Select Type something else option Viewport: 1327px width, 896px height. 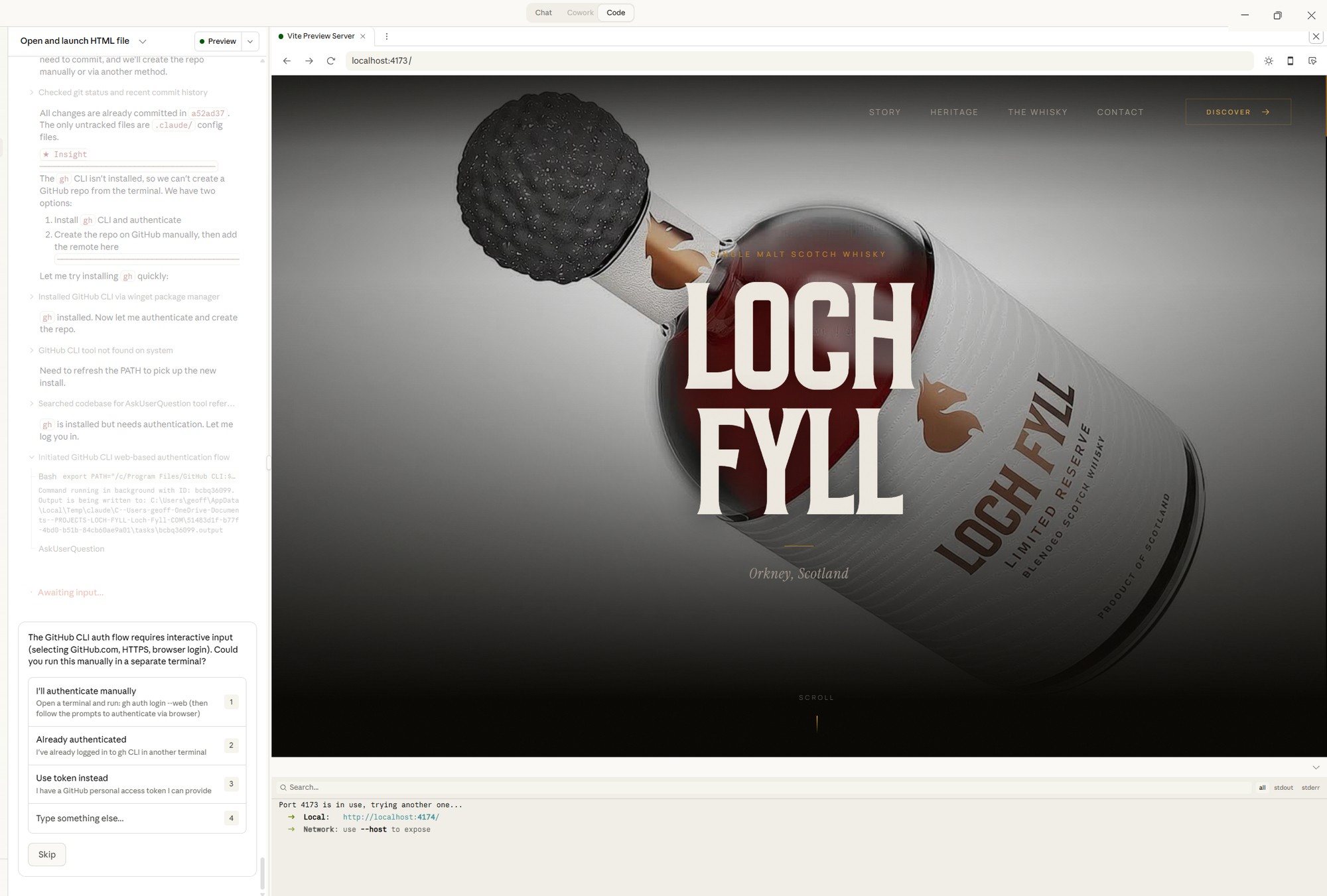(x=137, y=818)
